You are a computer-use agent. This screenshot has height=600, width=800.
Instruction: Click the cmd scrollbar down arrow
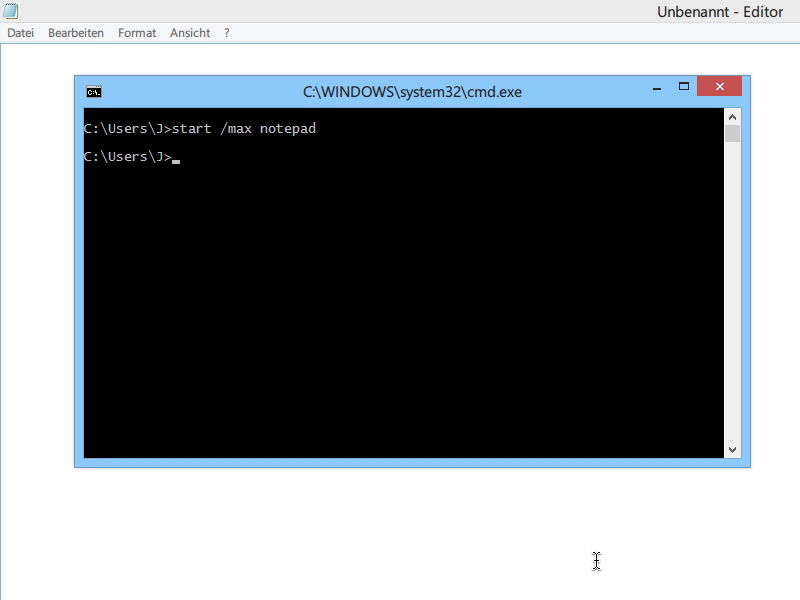click(x=733, y=449)
